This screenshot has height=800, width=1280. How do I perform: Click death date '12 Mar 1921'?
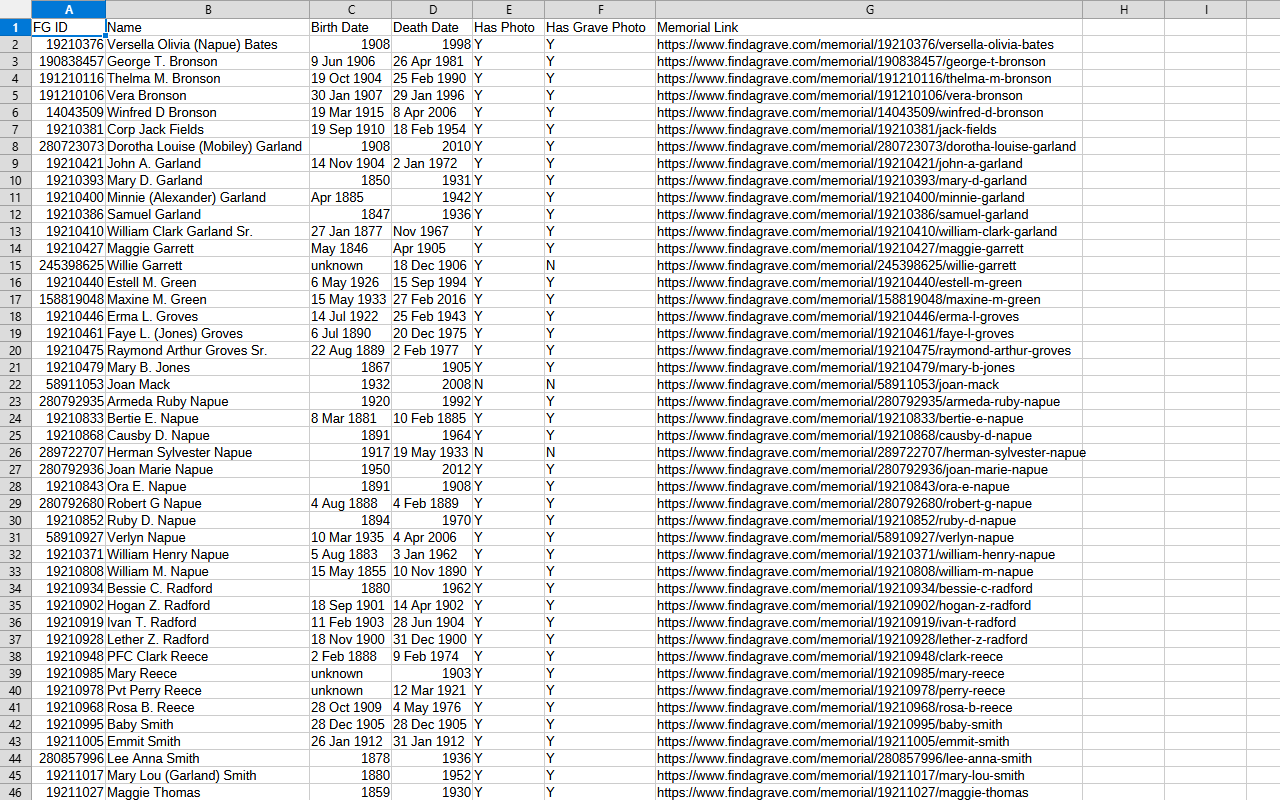(x=430, y=690)
